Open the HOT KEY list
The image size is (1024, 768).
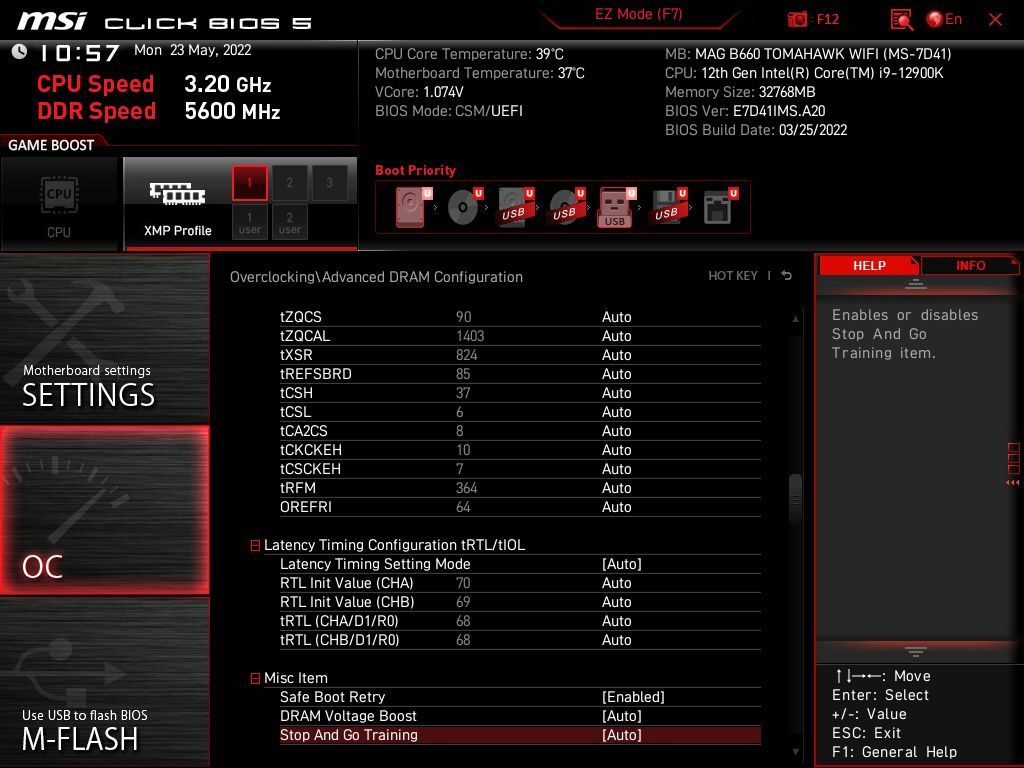[x=733, y=276]
